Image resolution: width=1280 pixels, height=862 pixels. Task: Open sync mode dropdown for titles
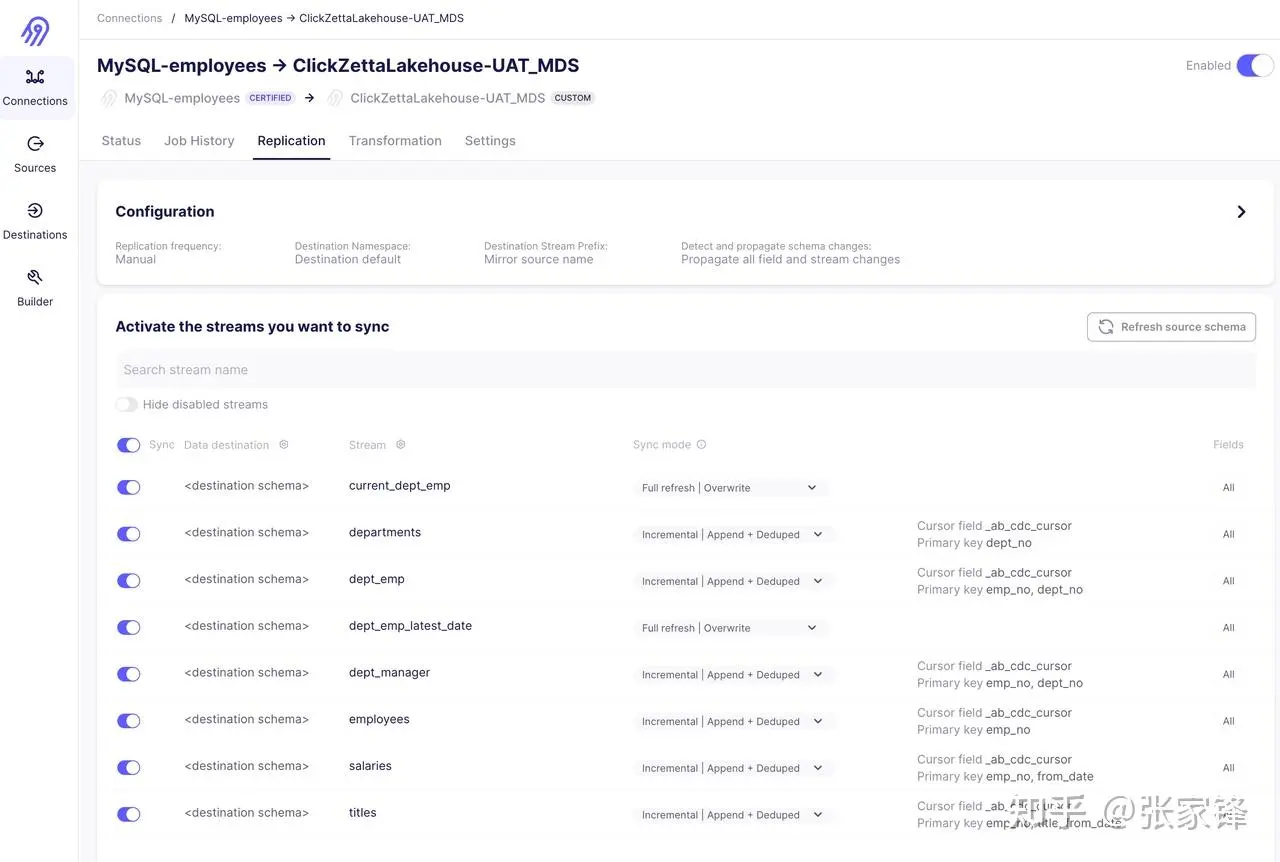734,815
